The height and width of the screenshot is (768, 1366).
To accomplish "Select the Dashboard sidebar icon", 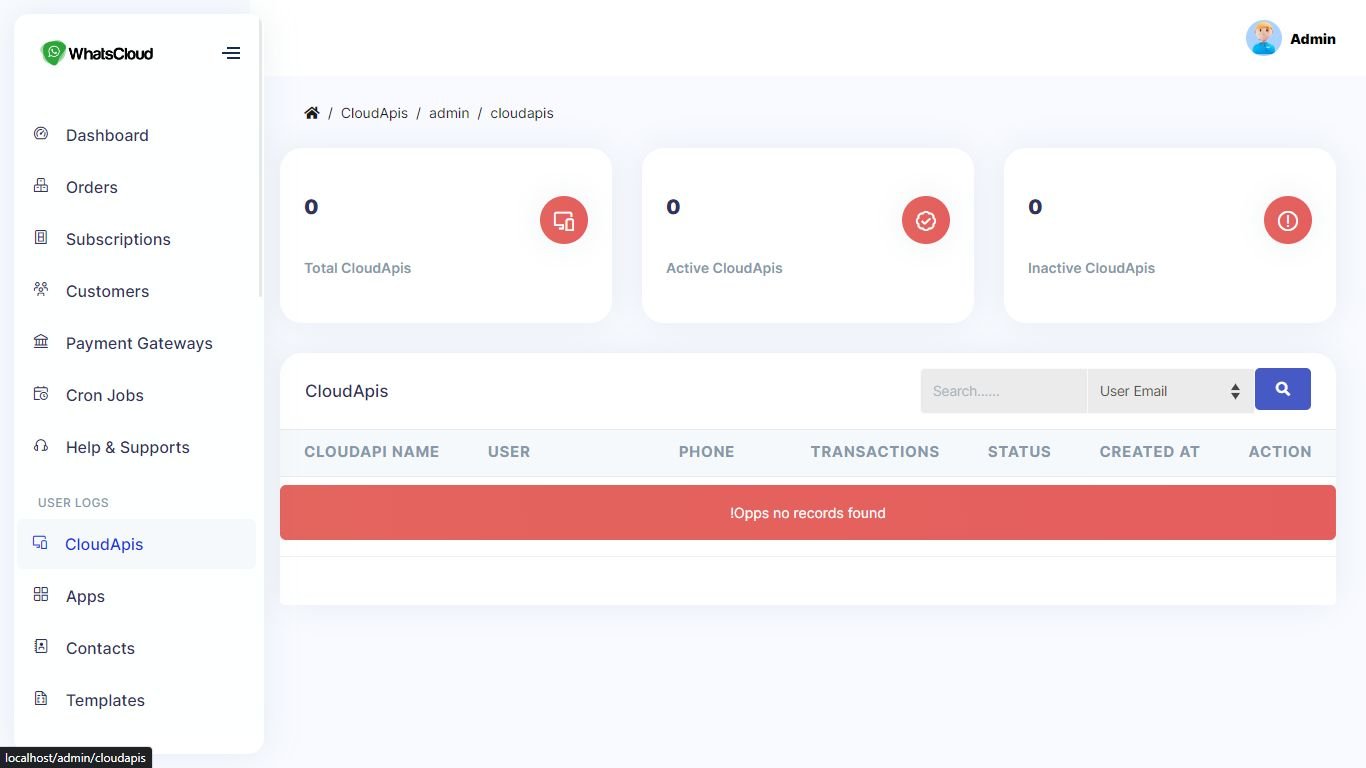I will 41,134.
